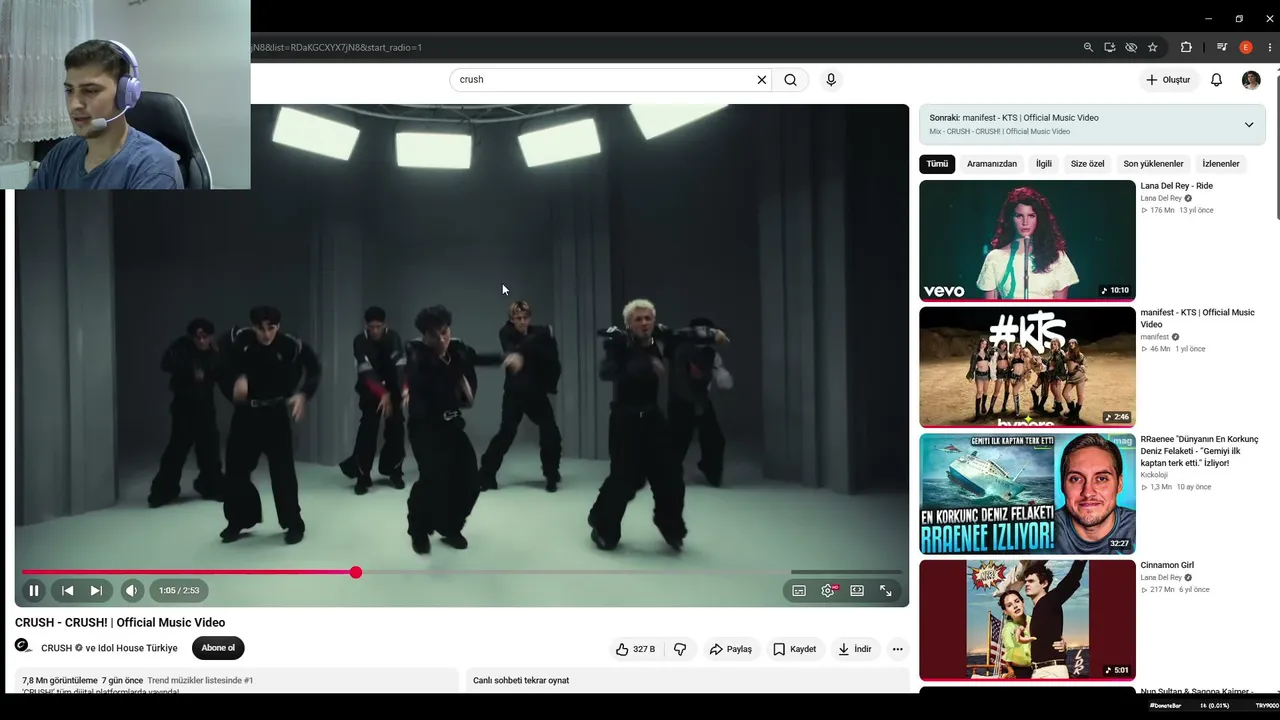Toggle subtitles in the video player
The height and width of the screenshot is (720, 1280).
799,591
